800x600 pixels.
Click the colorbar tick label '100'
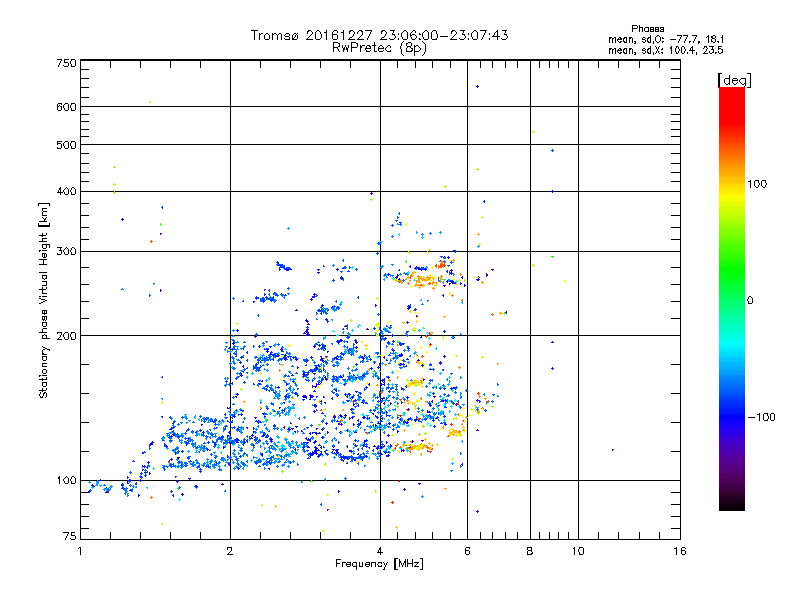click(757, 184)
